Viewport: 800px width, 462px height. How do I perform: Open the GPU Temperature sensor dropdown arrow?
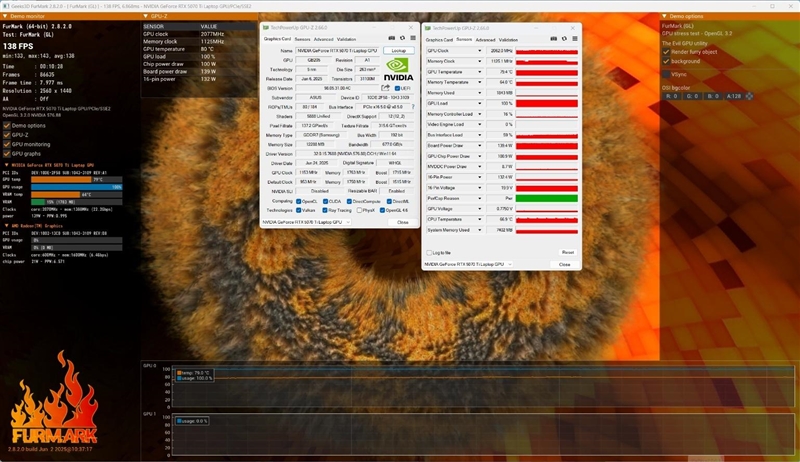[x=479, y=72]
